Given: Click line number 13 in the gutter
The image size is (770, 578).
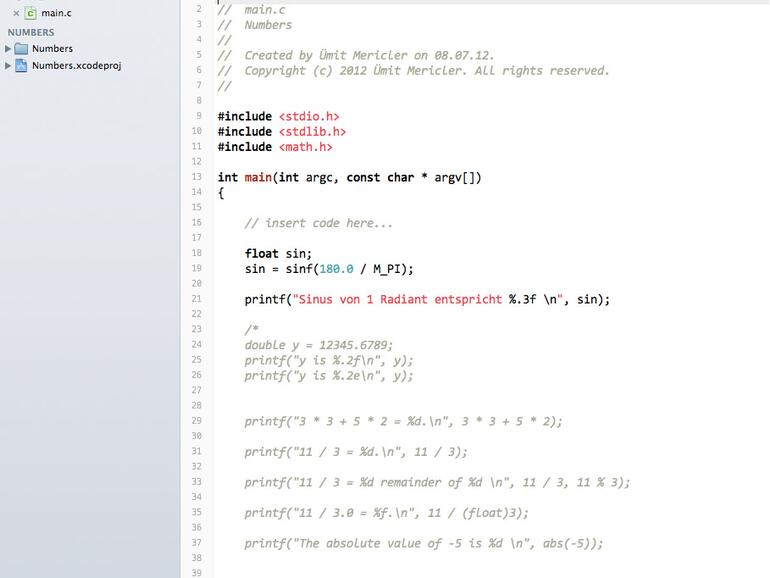Looking at the screenshot, I should pyautogui.click(x=197, y=176).
